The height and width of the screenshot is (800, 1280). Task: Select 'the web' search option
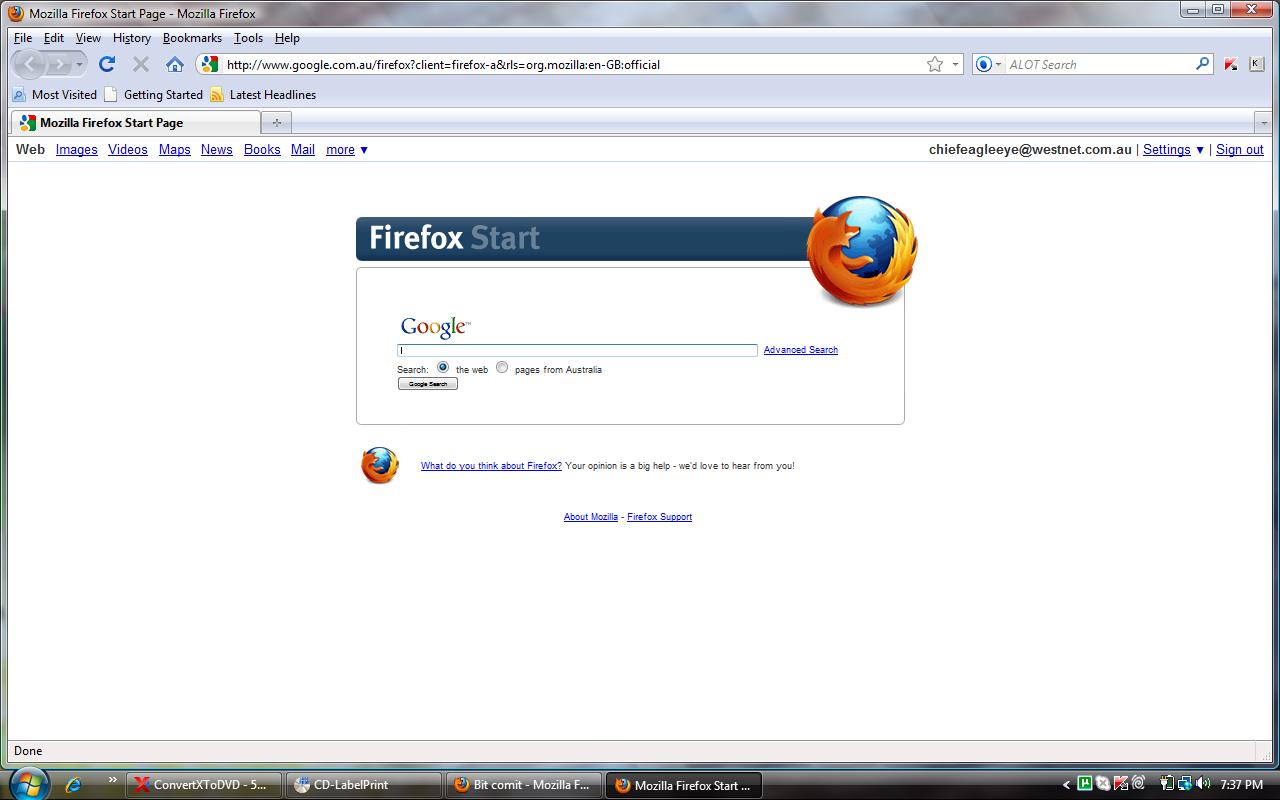tap(443, 367)
